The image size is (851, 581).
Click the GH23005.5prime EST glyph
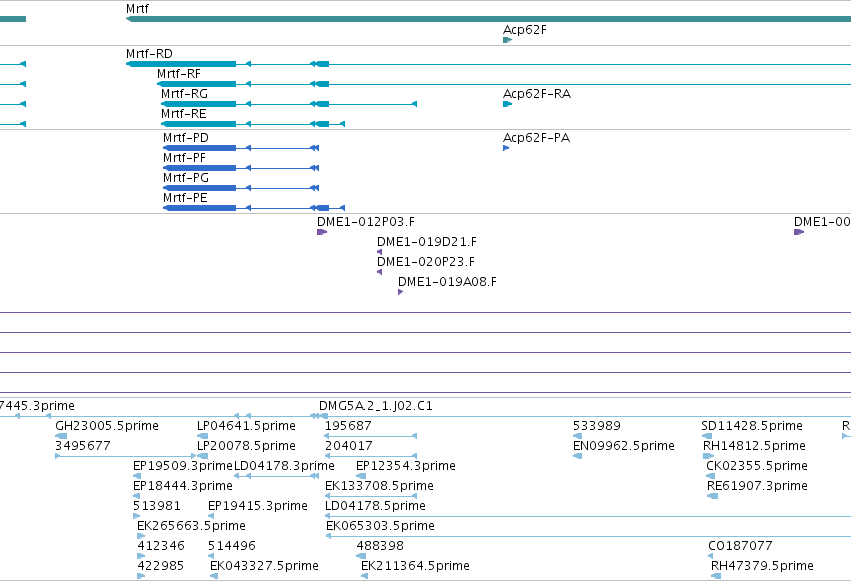point(61,436)
